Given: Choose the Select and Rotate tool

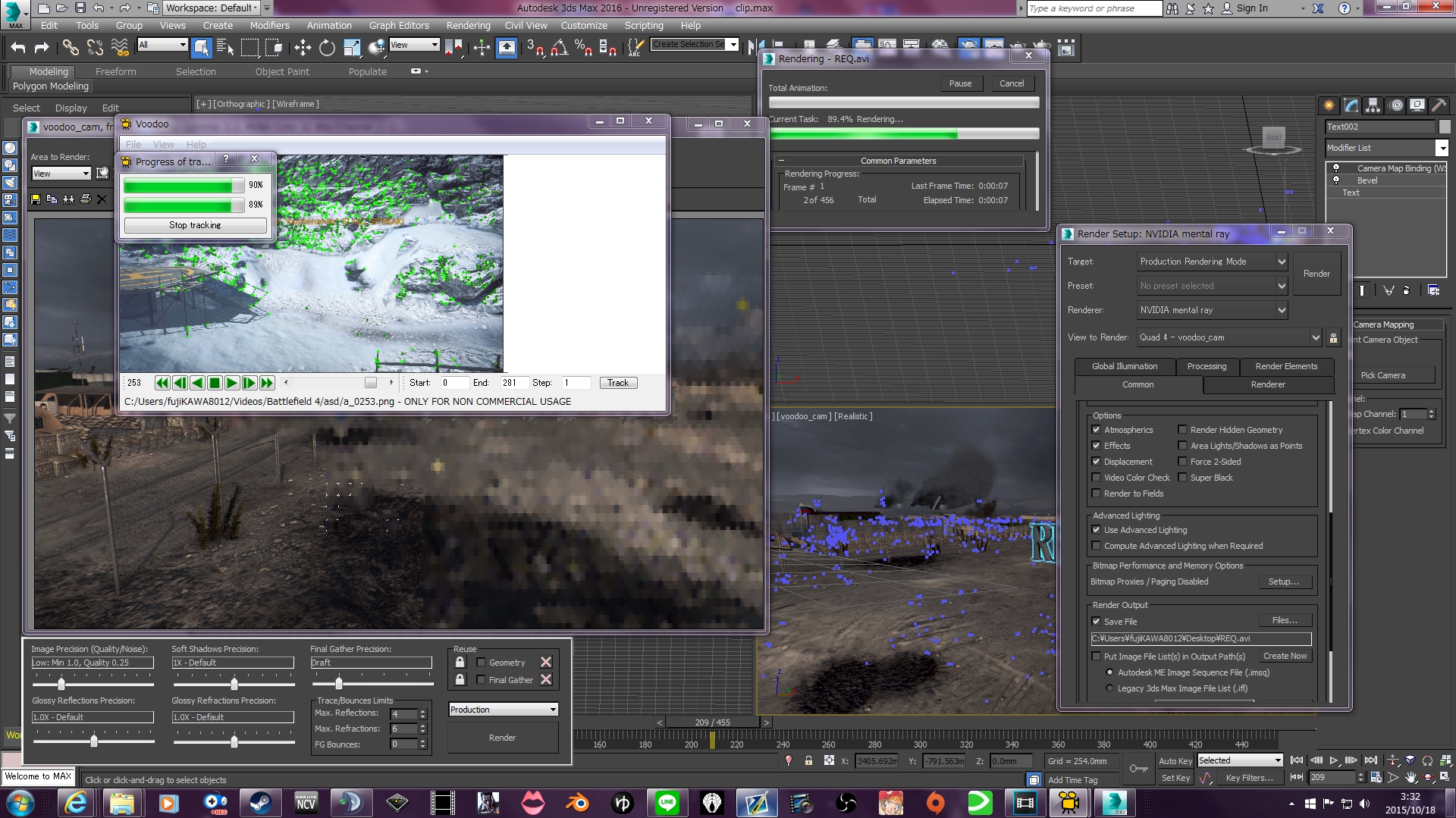Looking at the screenshot, I should 327,48.
